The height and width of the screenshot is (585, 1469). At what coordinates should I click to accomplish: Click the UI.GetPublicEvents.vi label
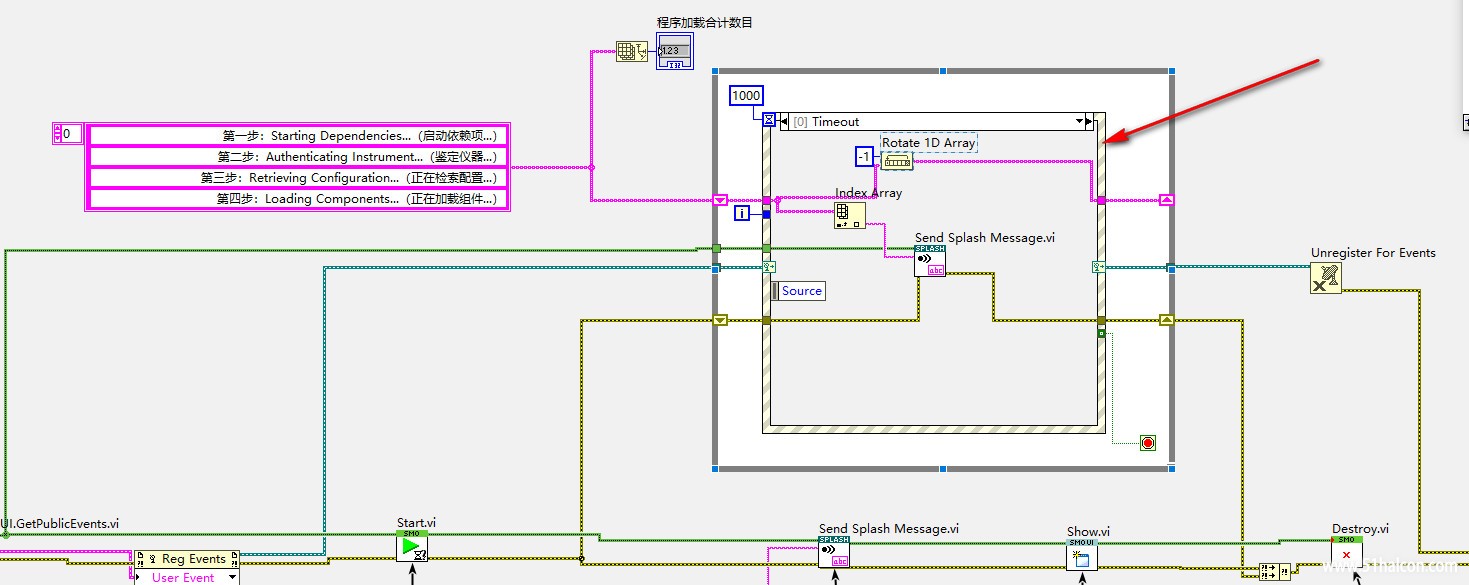(60, 523)
